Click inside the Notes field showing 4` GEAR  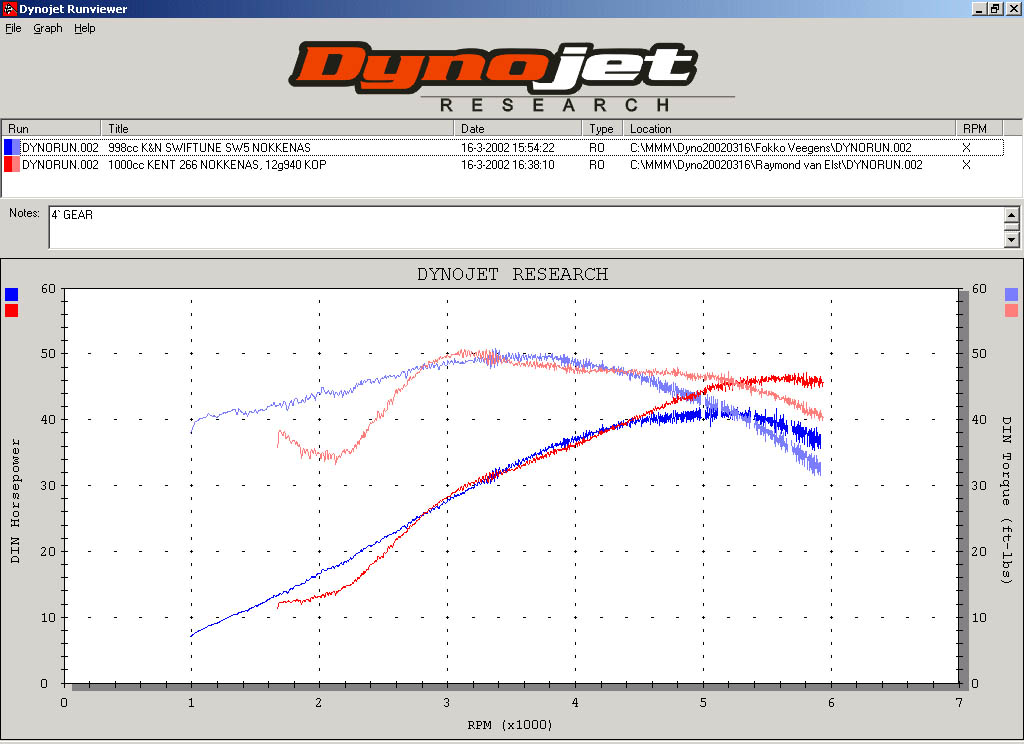[x=526, y=227]
